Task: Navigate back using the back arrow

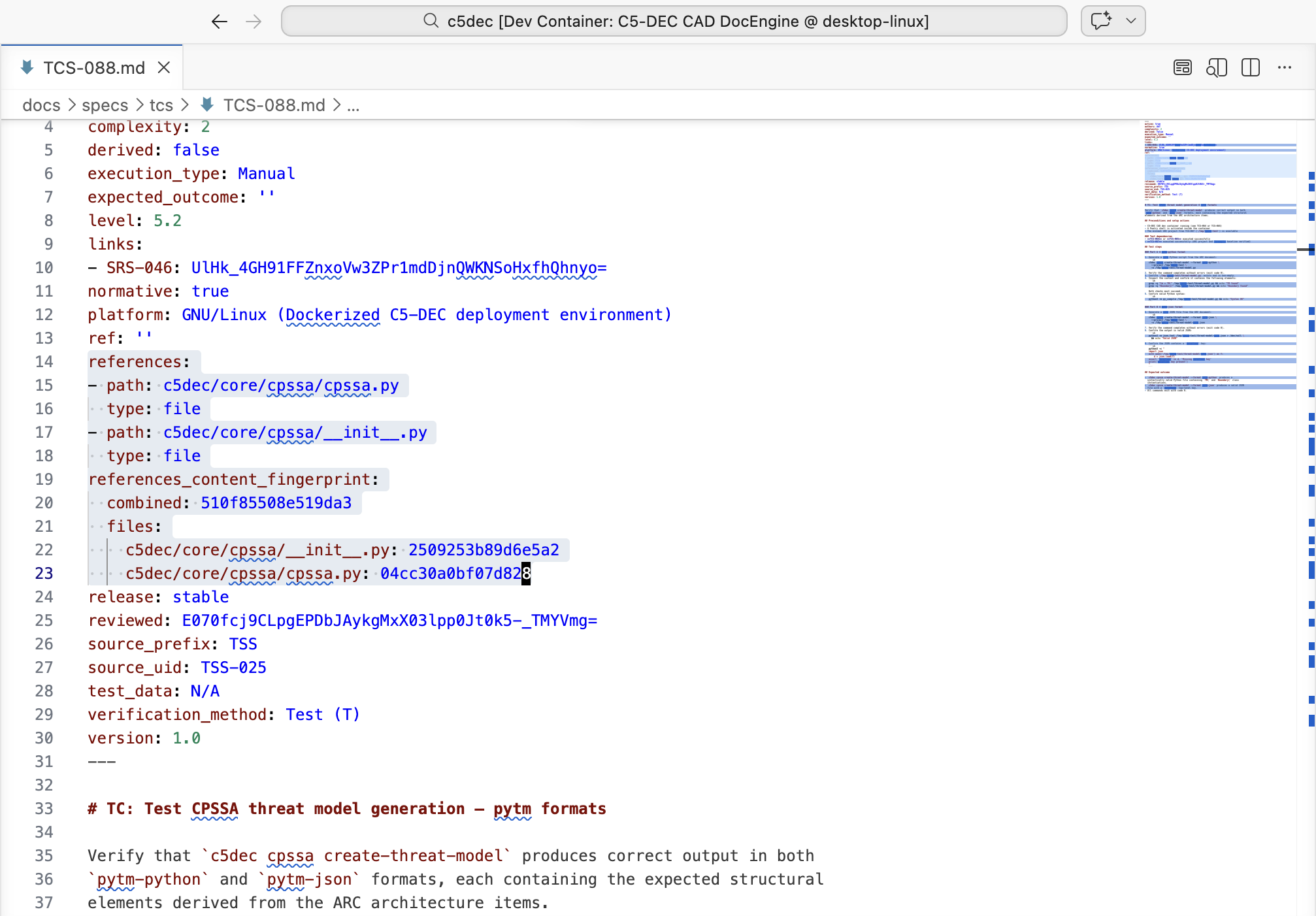Action: 219,21
